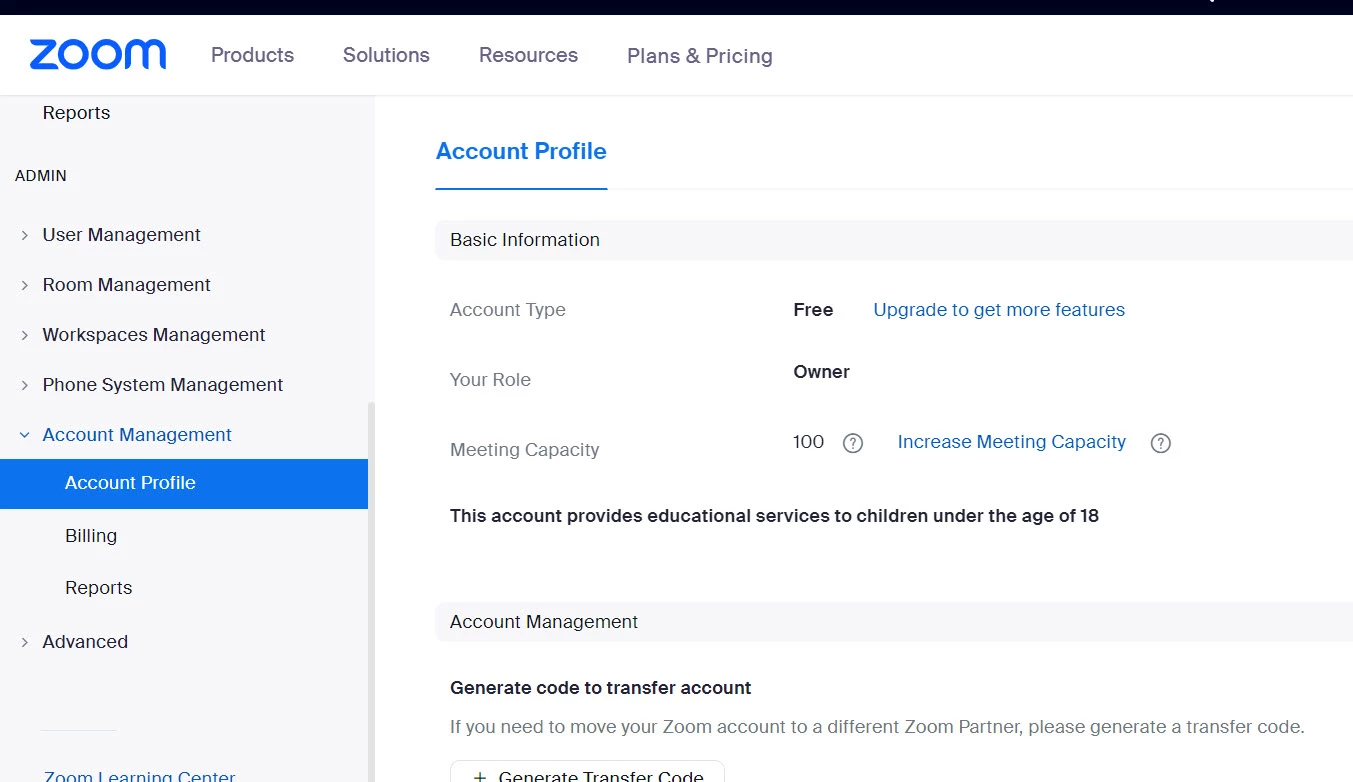The height and width of the screenshot is (782, 1353).
Task: Click the transfer code description text
Action: click(877, 727)
